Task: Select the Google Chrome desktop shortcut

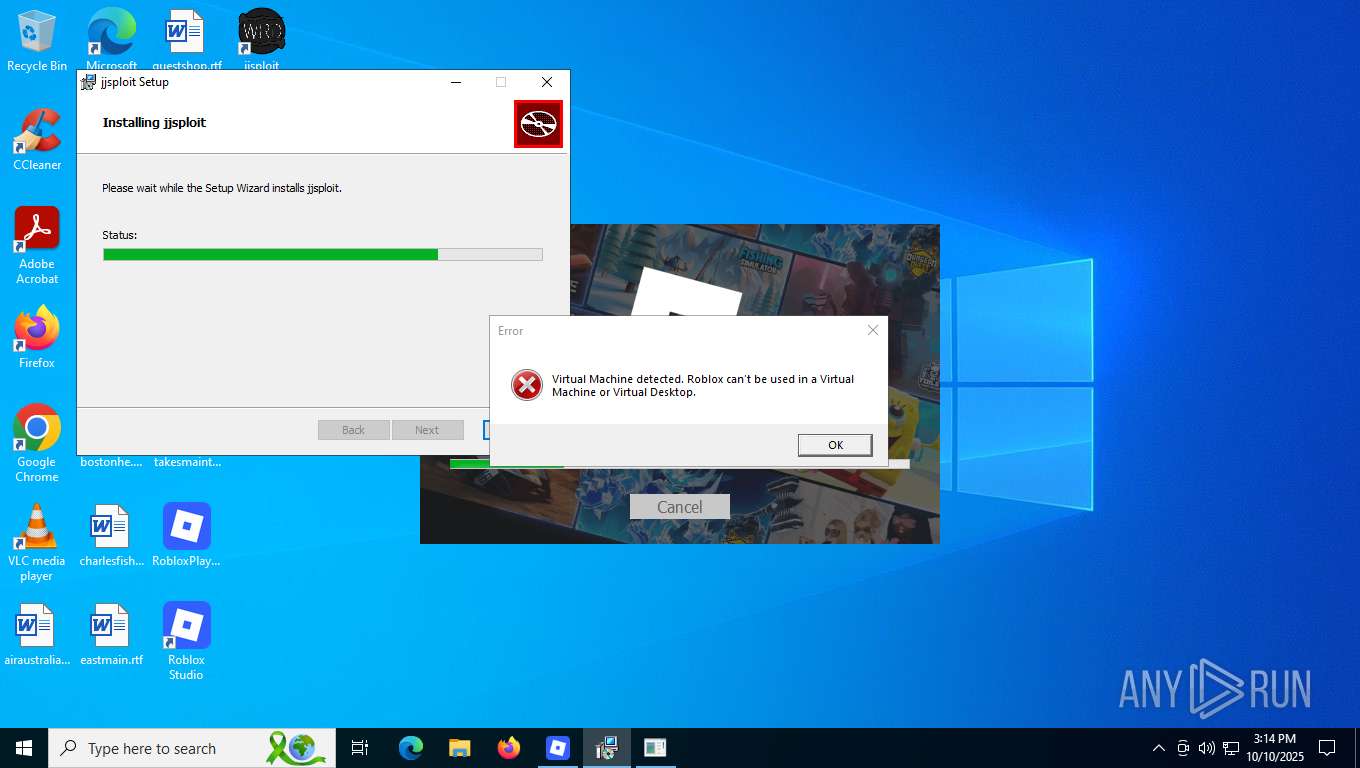Action: (37, 444)
